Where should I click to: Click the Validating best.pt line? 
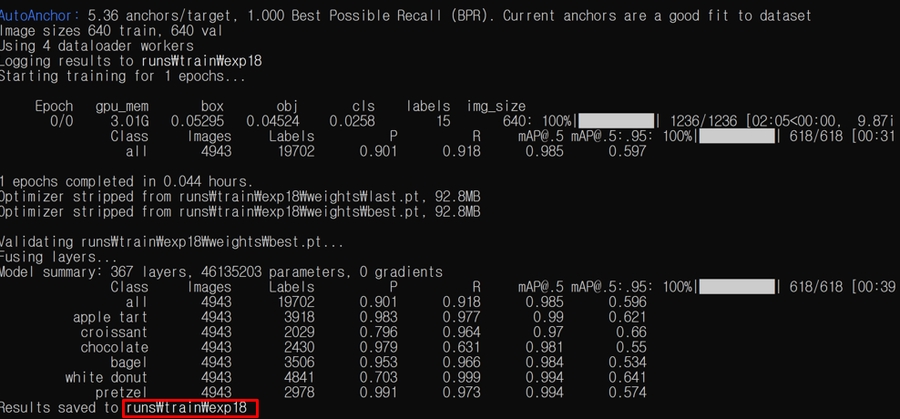point(172,242)
